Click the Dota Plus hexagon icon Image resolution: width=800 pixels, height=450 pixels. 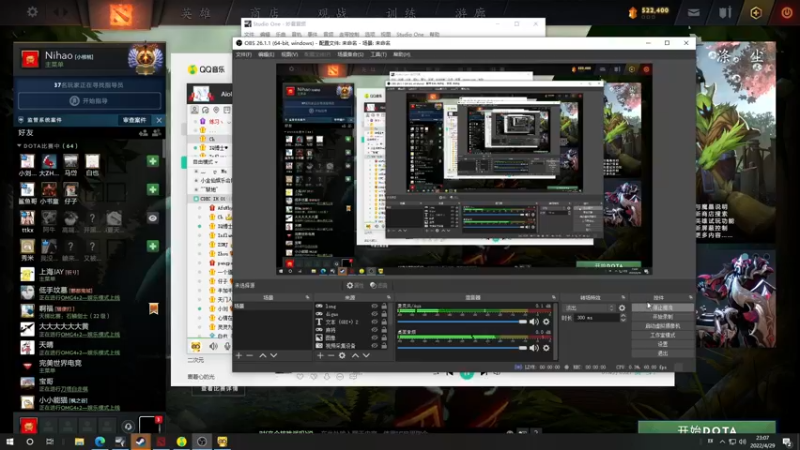pos(756,13)
